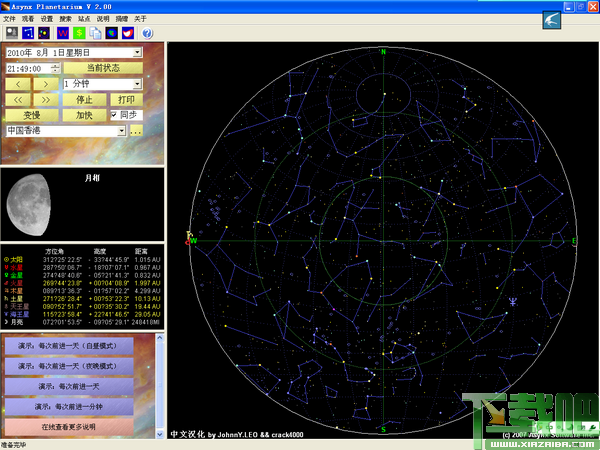Select the 海王星 row in planet table
Image resolution: width=600 pixels, height=450 pixels.
(82, 315)
